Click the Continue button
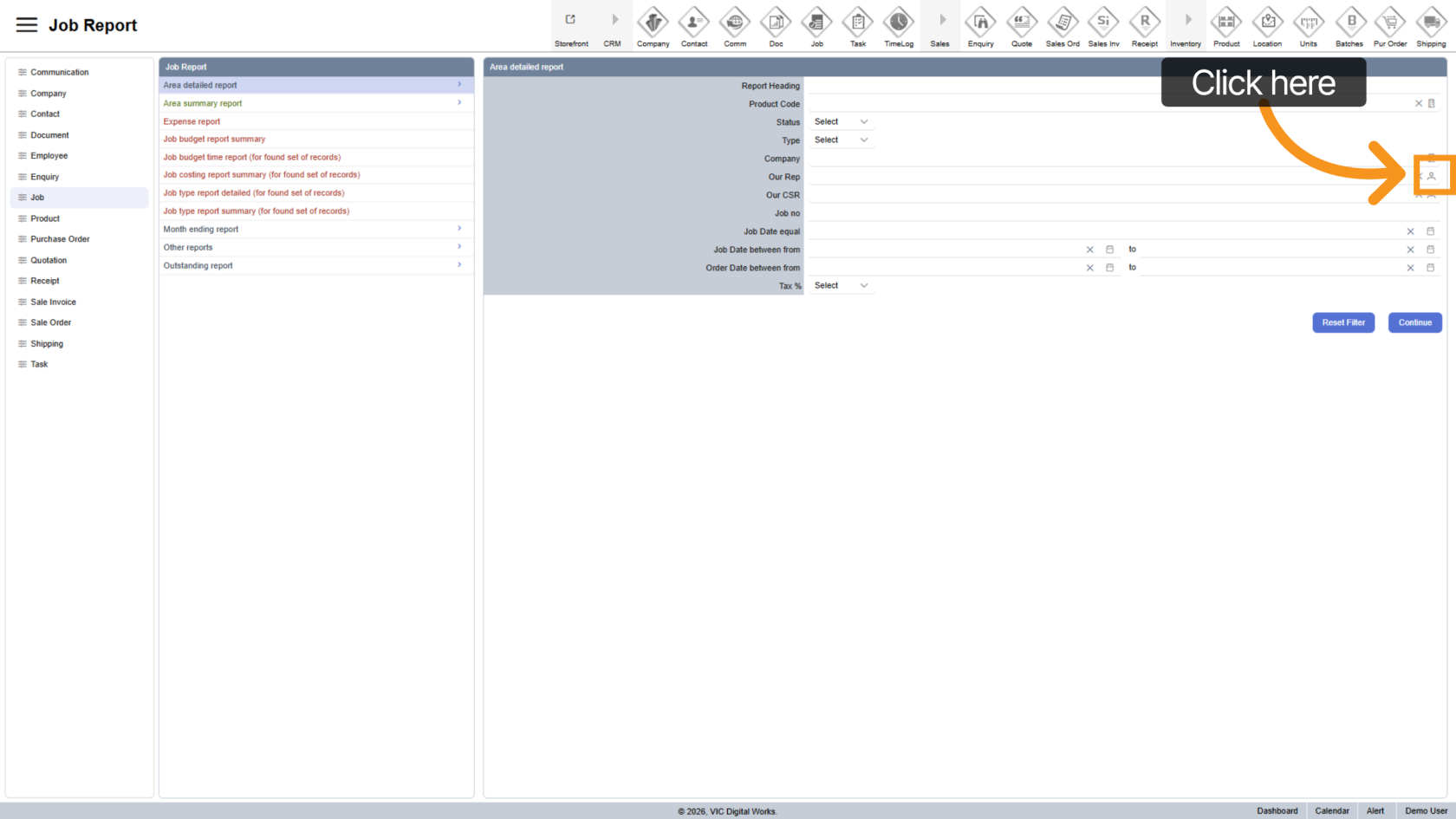The height and width of the screenshot is (819, 1456). pyautogui.click(x=1414, y=322)
